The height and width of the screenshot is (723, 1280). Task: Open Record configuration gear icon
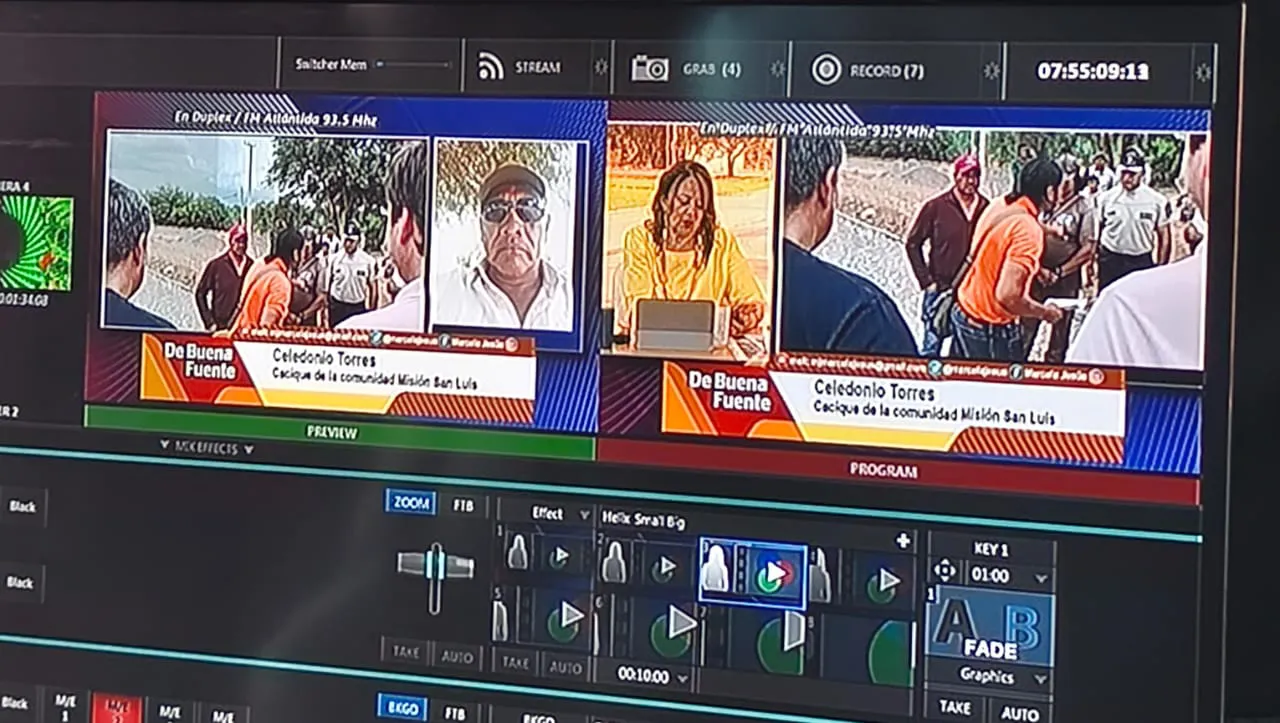[x=991, y=70]
